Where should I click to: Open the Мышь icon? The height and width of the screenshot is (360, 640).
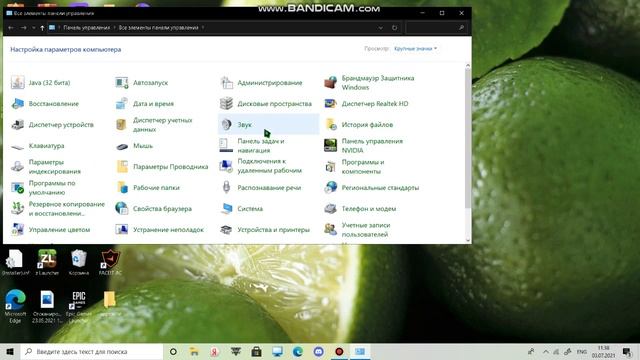(x=122, y=146)
